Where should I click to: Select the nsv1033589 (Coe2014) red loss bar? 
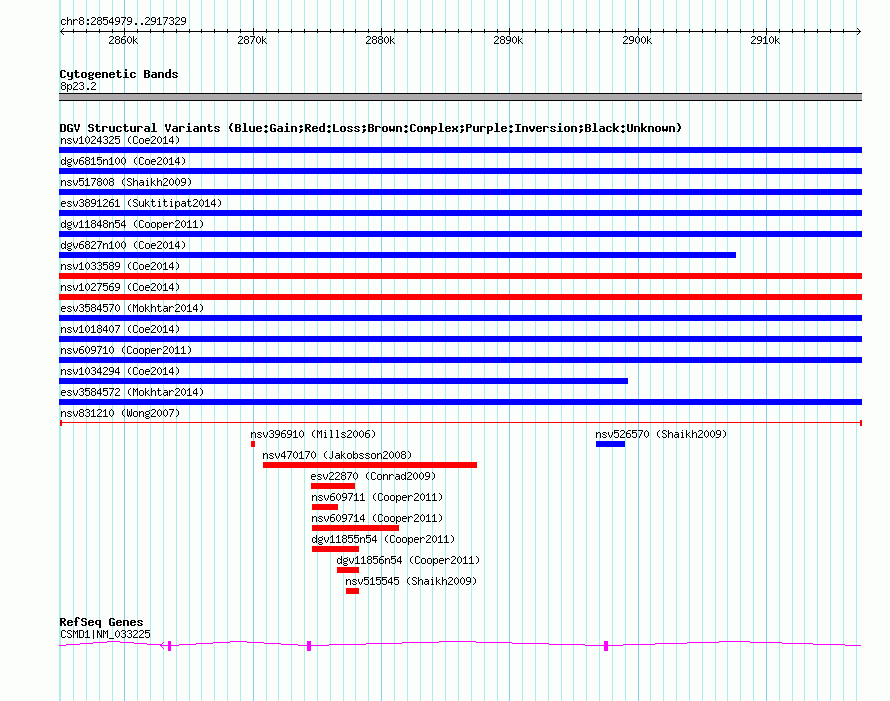click(460, 276)
